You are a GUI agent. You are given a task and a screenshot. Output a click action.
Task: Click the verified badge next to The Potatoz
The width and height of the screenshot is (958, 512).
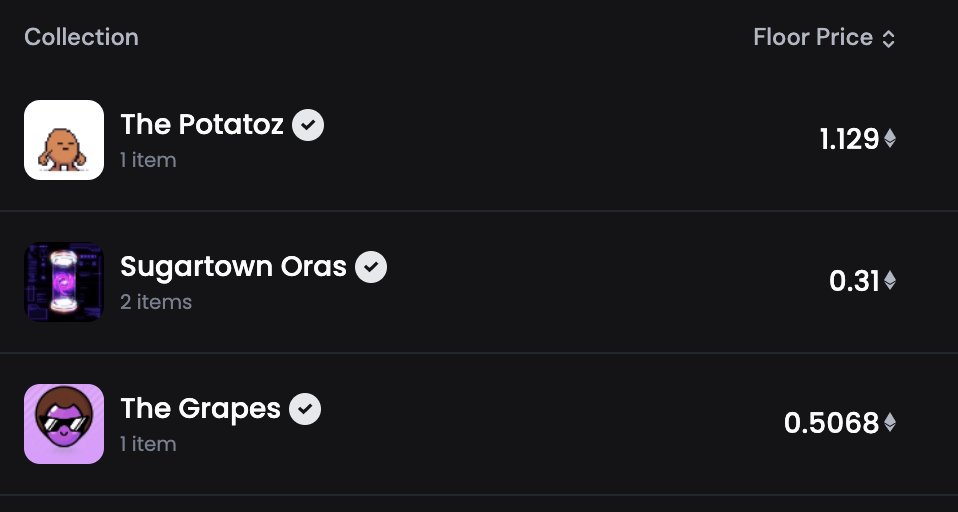(x=308, y=125)
